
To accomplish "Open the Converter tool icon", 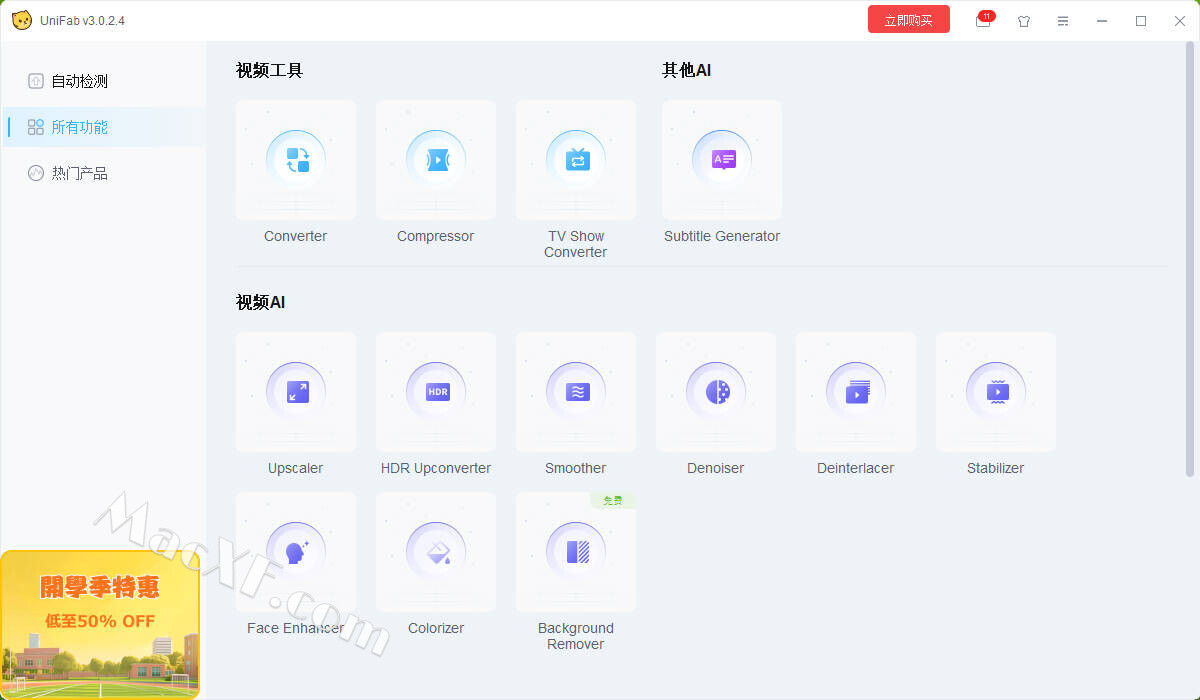I will pos(296,160).
